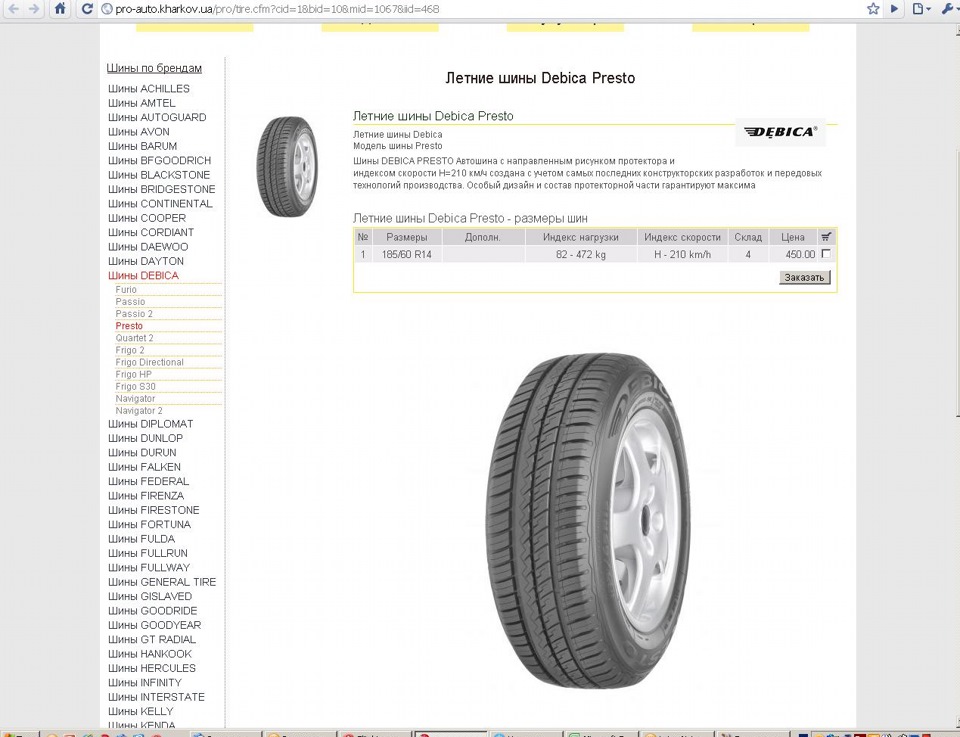
Task: Select the Furio model submenu item
Action: pyautogui.click(x=126, y=290)
